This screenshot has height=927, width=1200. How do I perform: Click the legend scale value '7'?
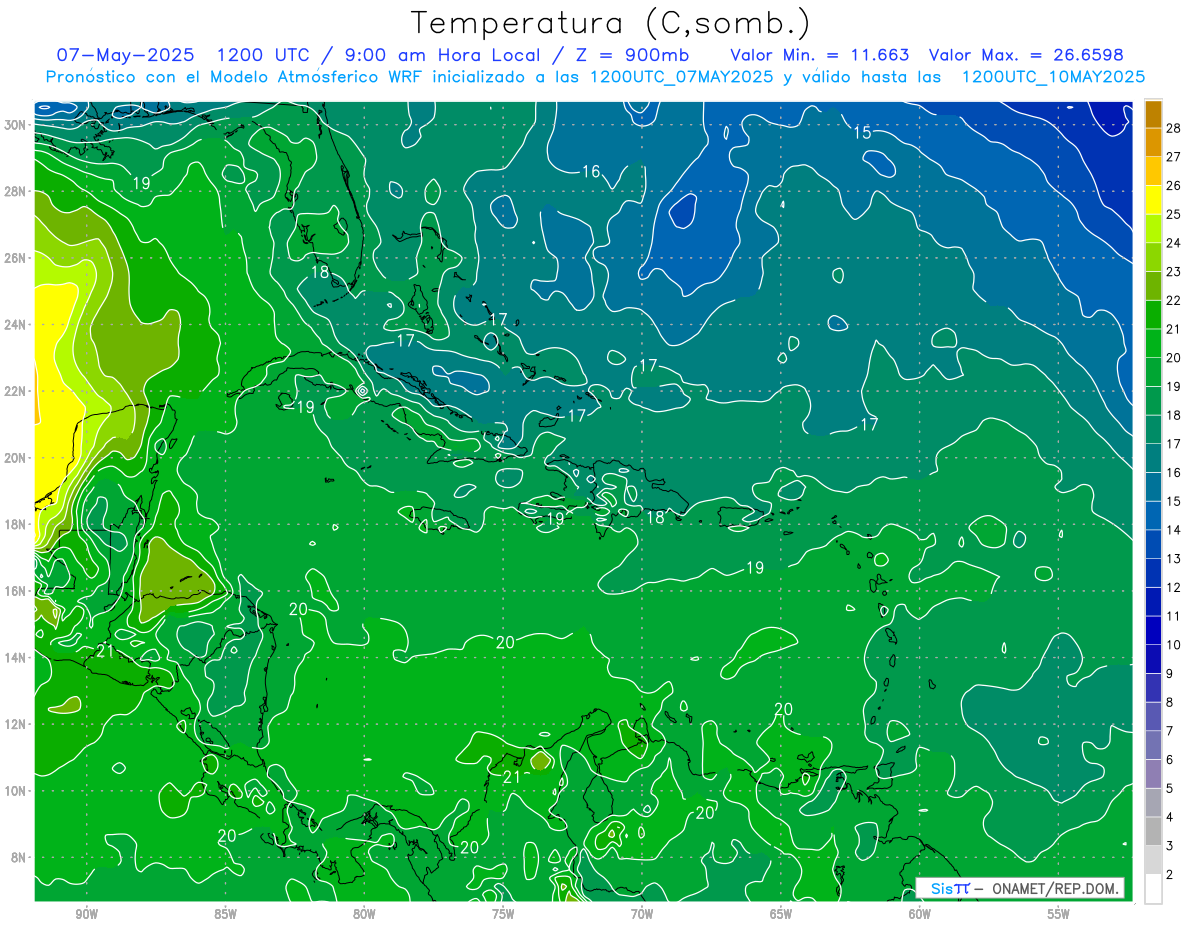[1170, 731]
